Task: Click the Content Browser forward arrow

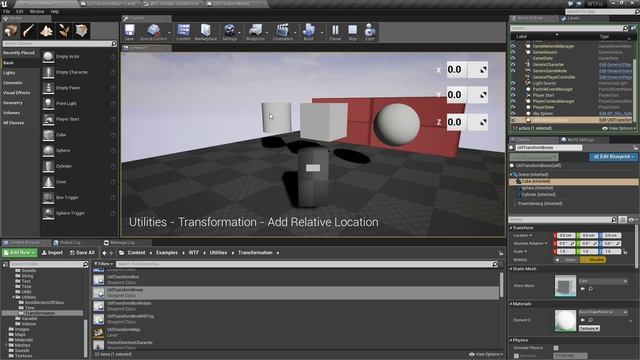Action: coord(111,253)
